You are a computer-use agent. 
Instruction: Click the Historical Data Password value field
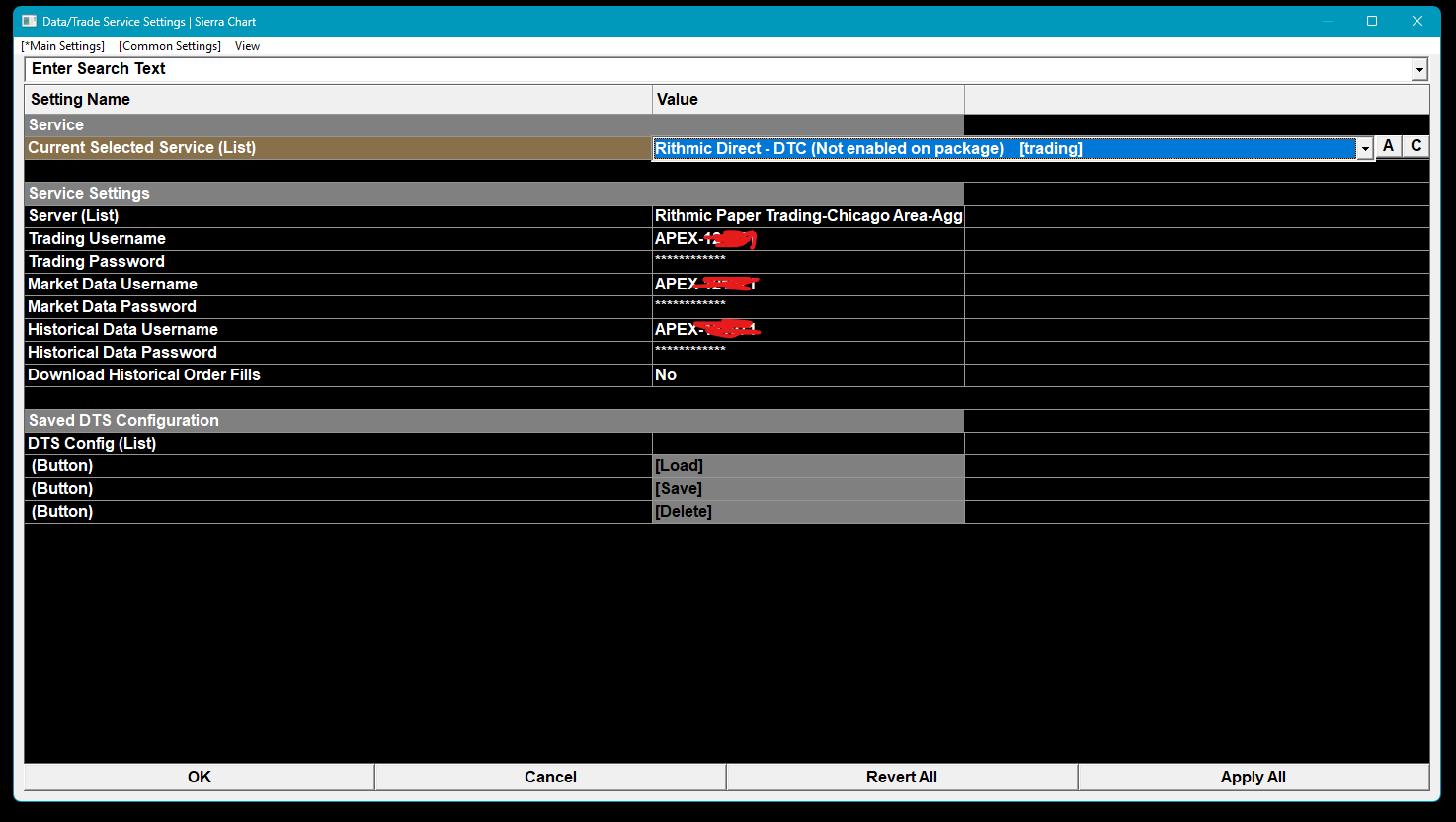pos(808,353)
